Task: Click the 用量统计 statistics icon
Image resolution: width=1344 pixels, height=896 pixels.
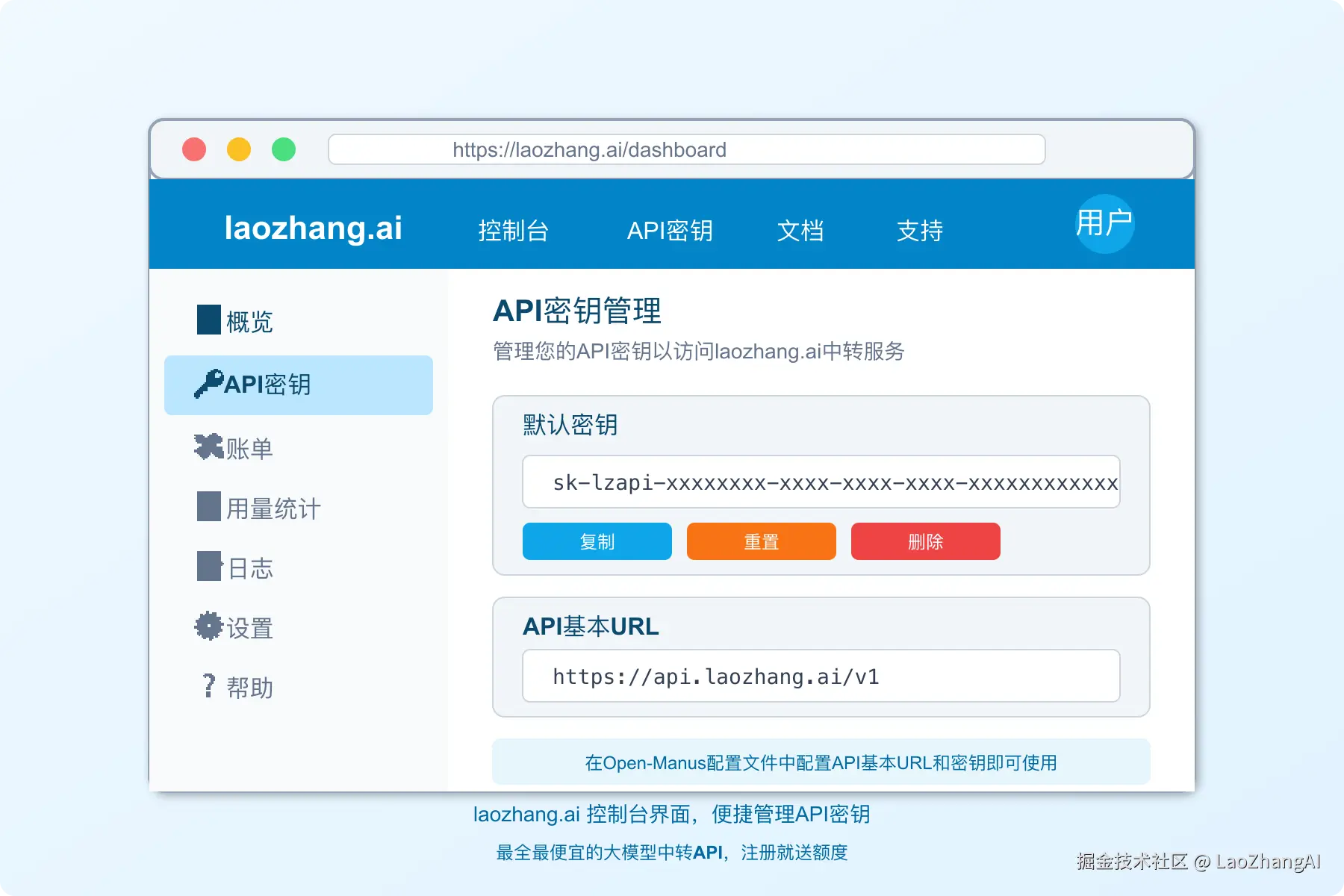Action: tap(207, 507)
